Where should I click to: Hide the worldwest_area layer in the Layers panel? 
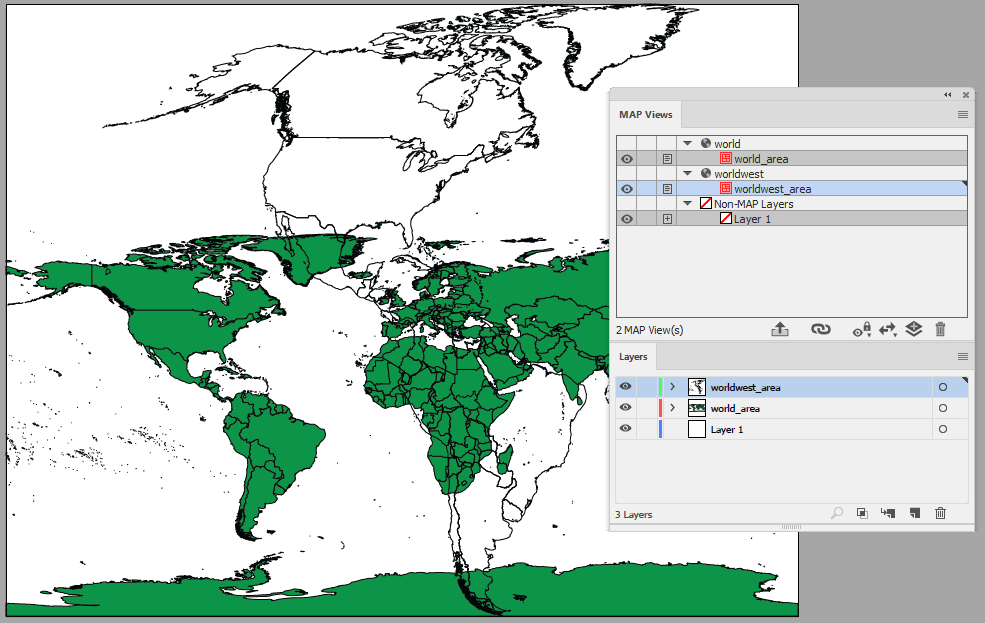point(625,387)
